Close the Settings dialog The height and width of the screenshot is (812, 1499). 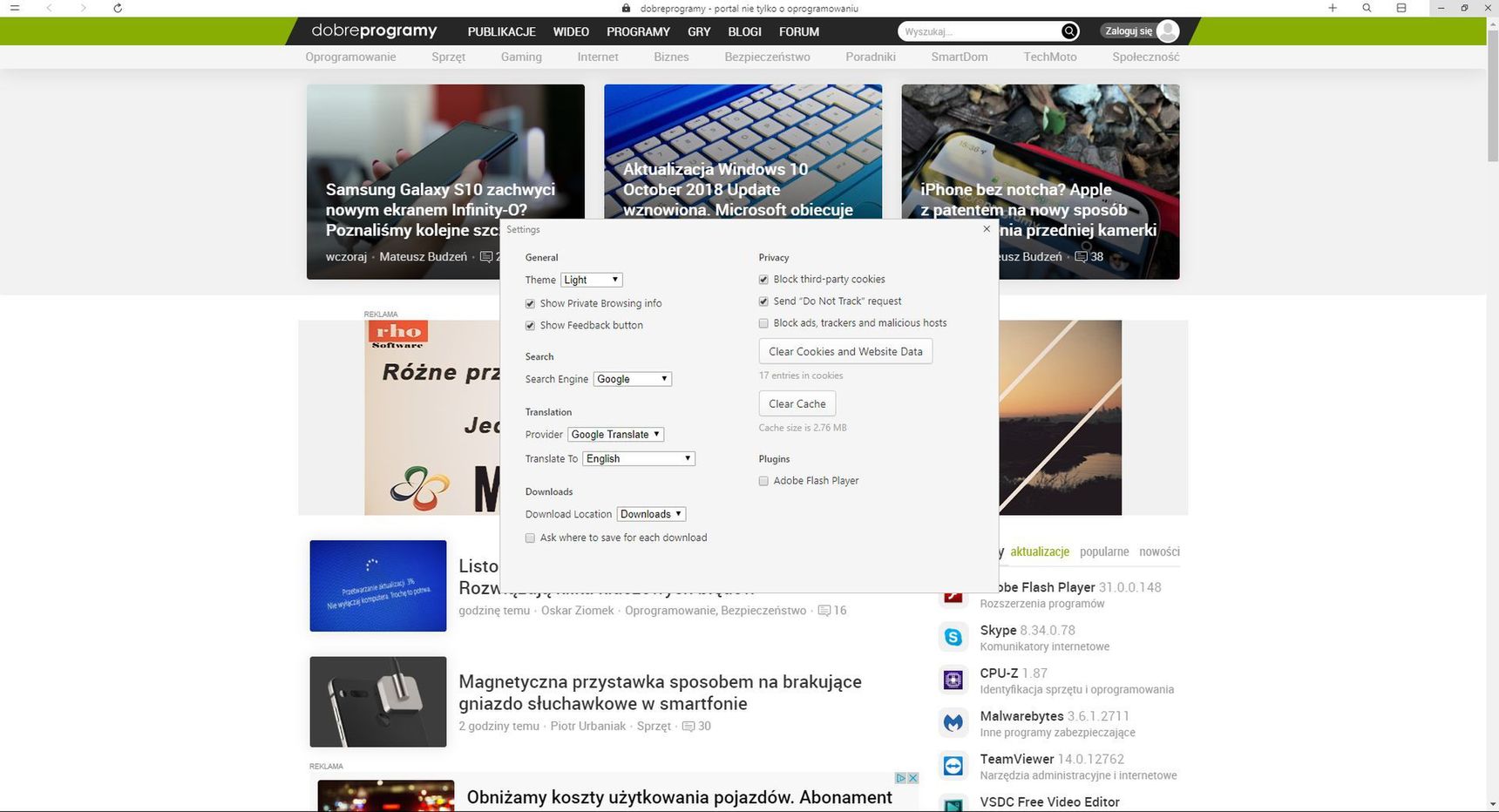(987, 229)
